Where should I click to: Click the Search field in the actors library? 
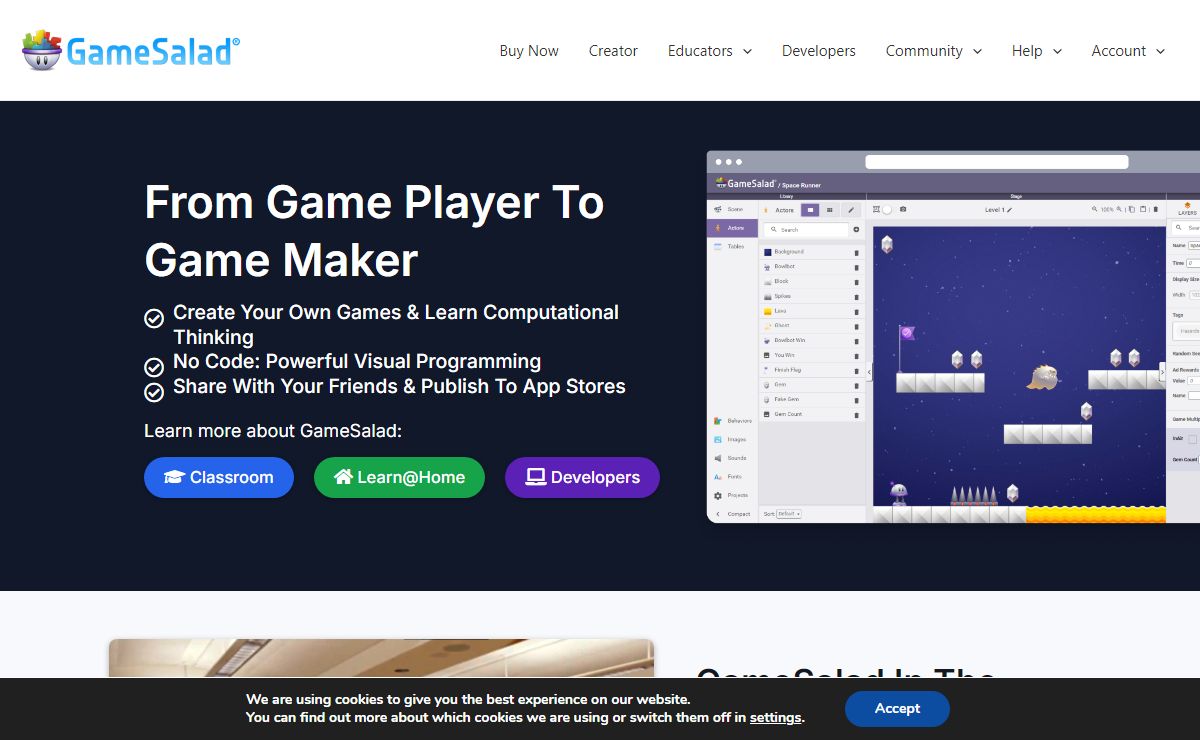coord(805,230)
